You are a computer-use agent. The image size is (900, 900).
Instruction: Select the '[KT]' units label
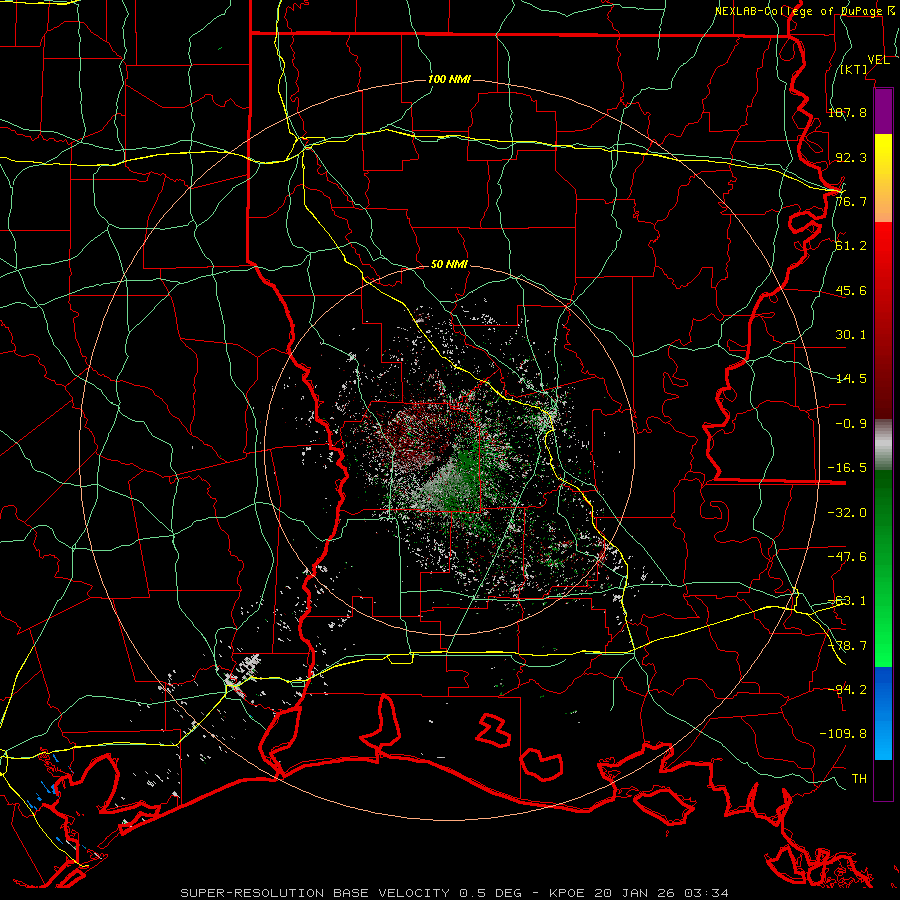(x=854, y=69)
